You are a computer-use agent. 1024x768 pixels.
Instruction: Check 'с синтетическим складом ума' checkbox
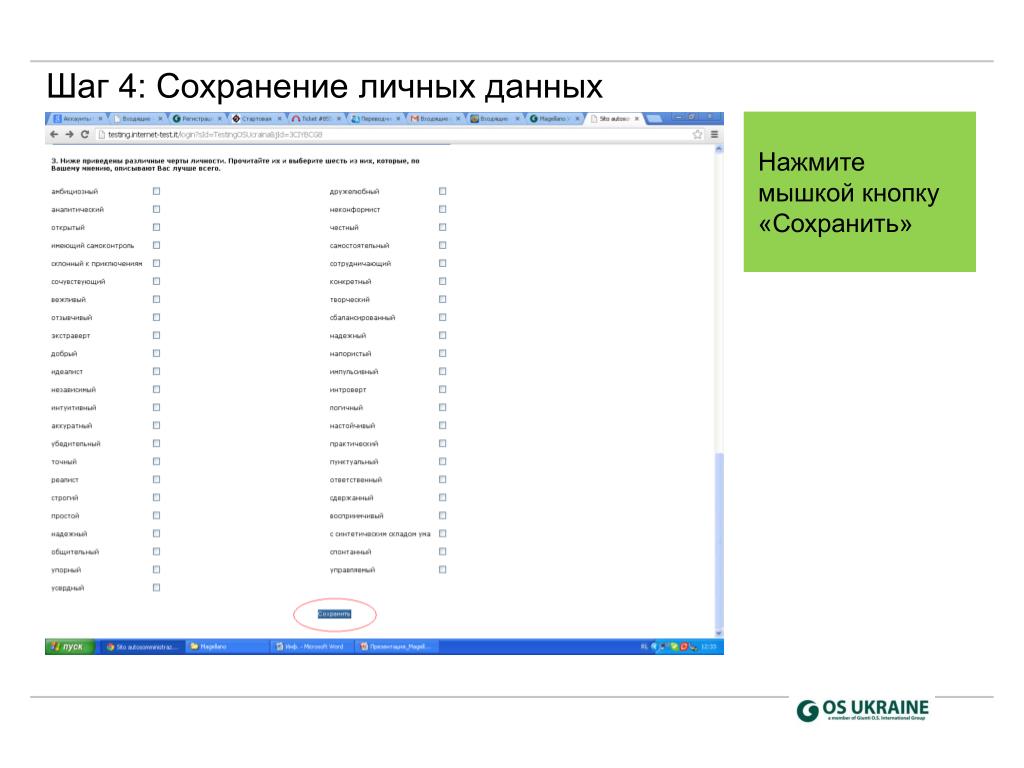(x=443, y=534)
